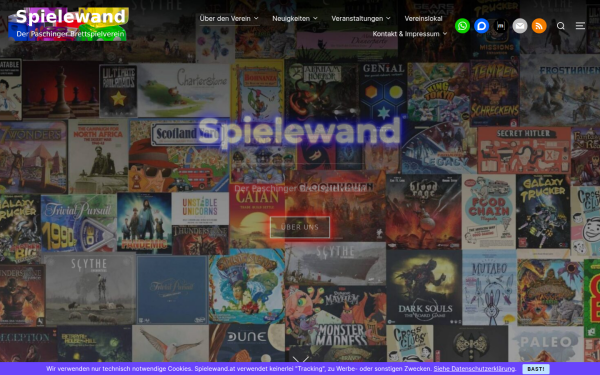This screenshot has height=375, width=600.
Task: Dismiss cookie notice with BAST! button
Action: [x=536, y=369]
